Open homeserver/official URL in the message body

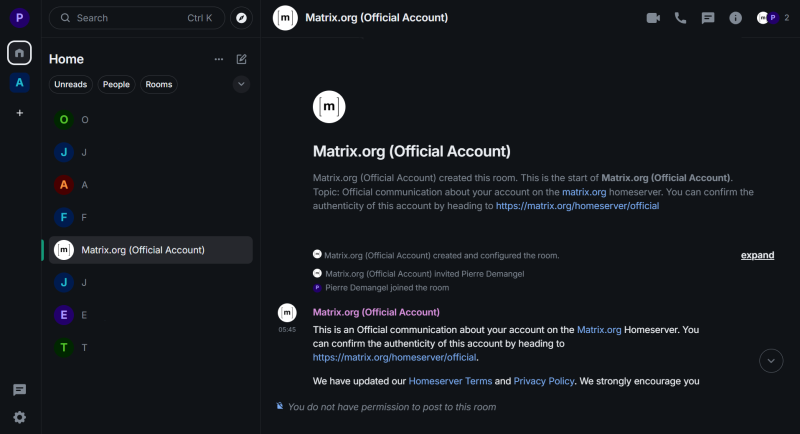point(394,358)
